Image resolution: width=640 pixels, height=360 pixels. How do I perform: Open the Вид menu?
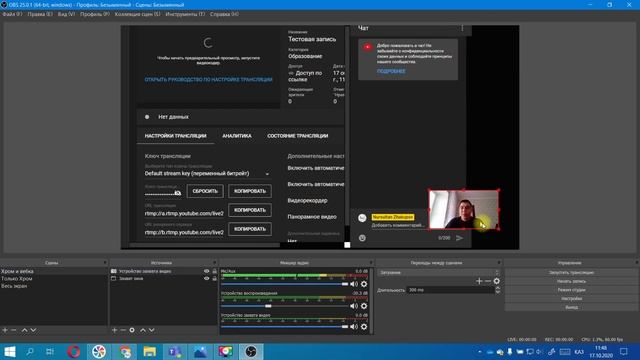click(66, 14)
